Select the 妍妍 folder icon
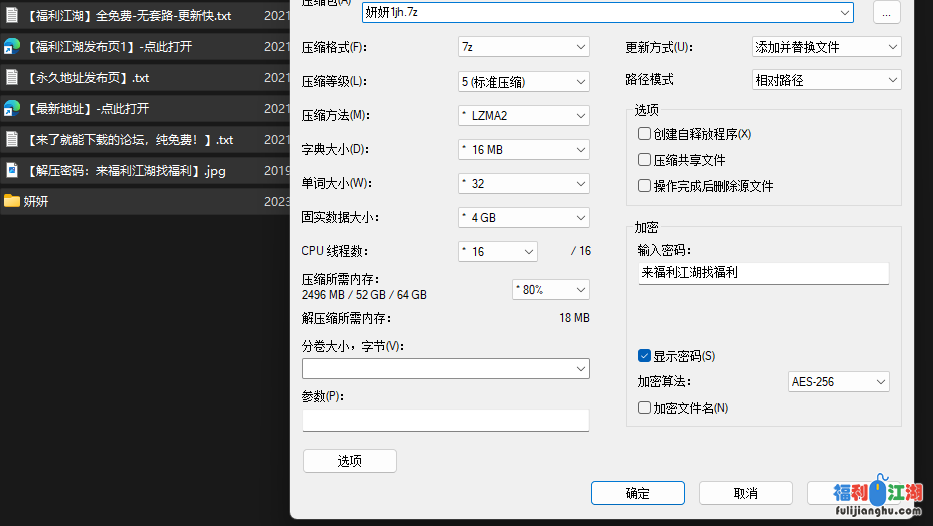This screenshot has height=526, width=933. (12, 201)
